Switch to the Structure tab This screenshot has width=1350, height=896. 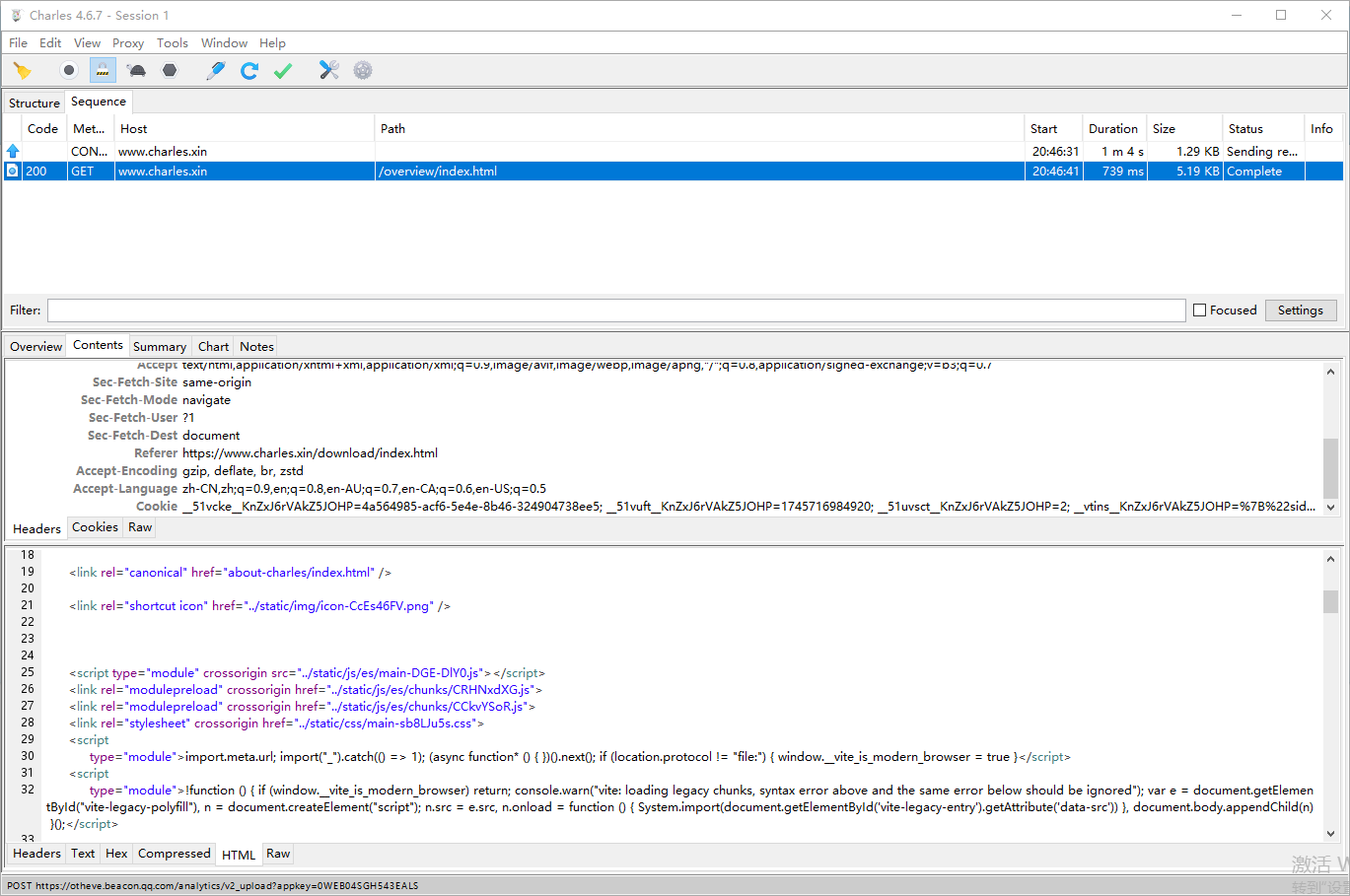[x=35, y=103]
